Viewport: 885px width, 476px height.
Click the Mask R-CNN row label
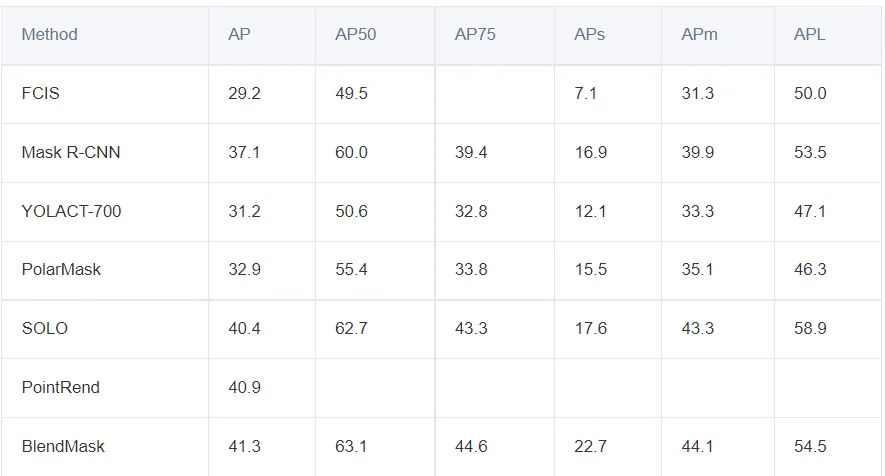(x=71, y=152)
